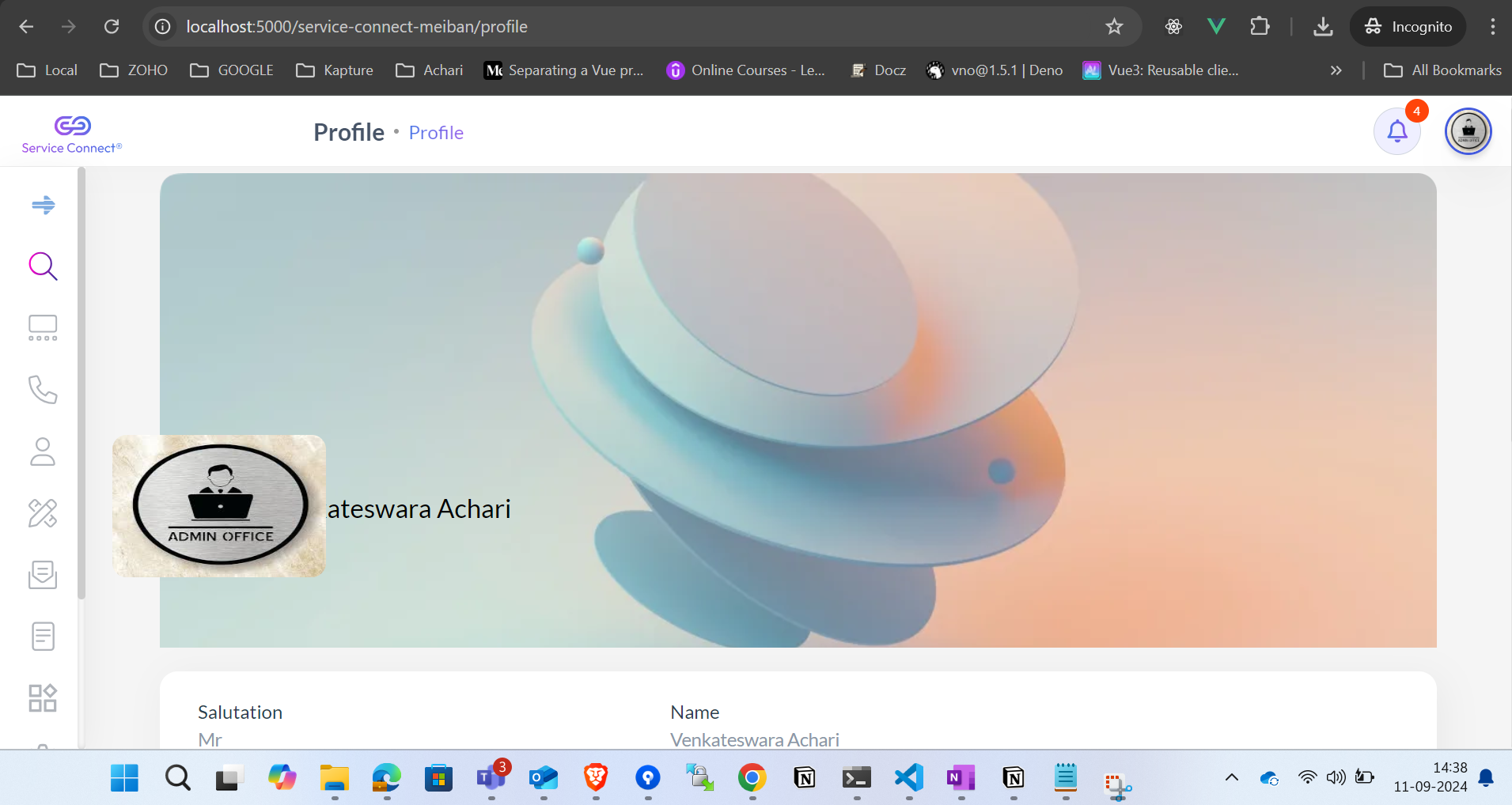Viewport: 1512px width, 805px height.
Task: Click the phone icon in sidebar
Action: (43, 390)
